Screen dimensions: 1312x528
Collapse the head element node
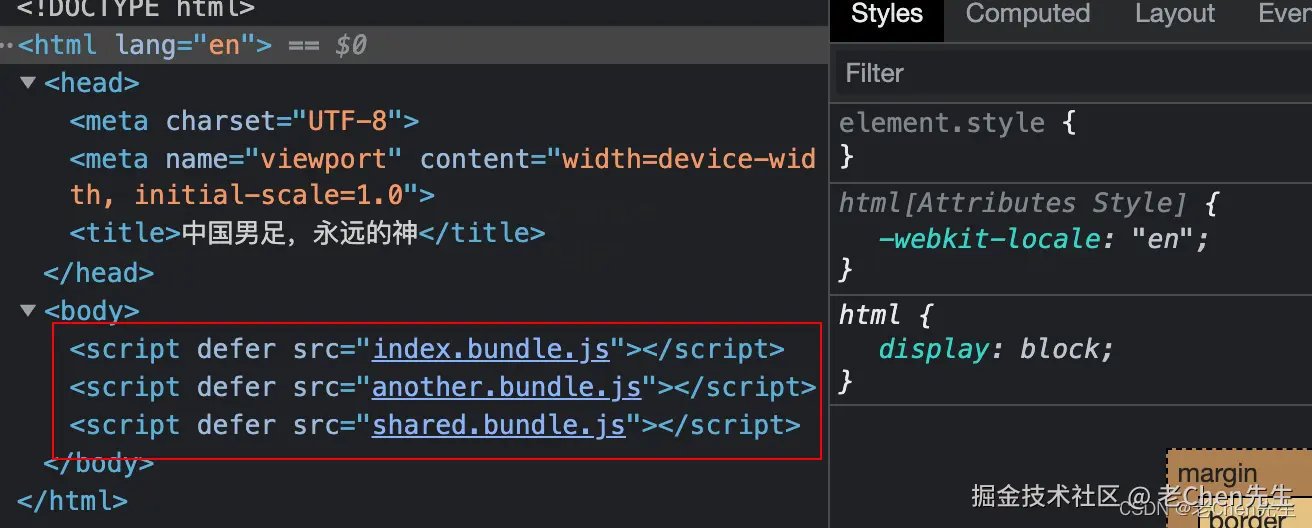pos(27,83)
